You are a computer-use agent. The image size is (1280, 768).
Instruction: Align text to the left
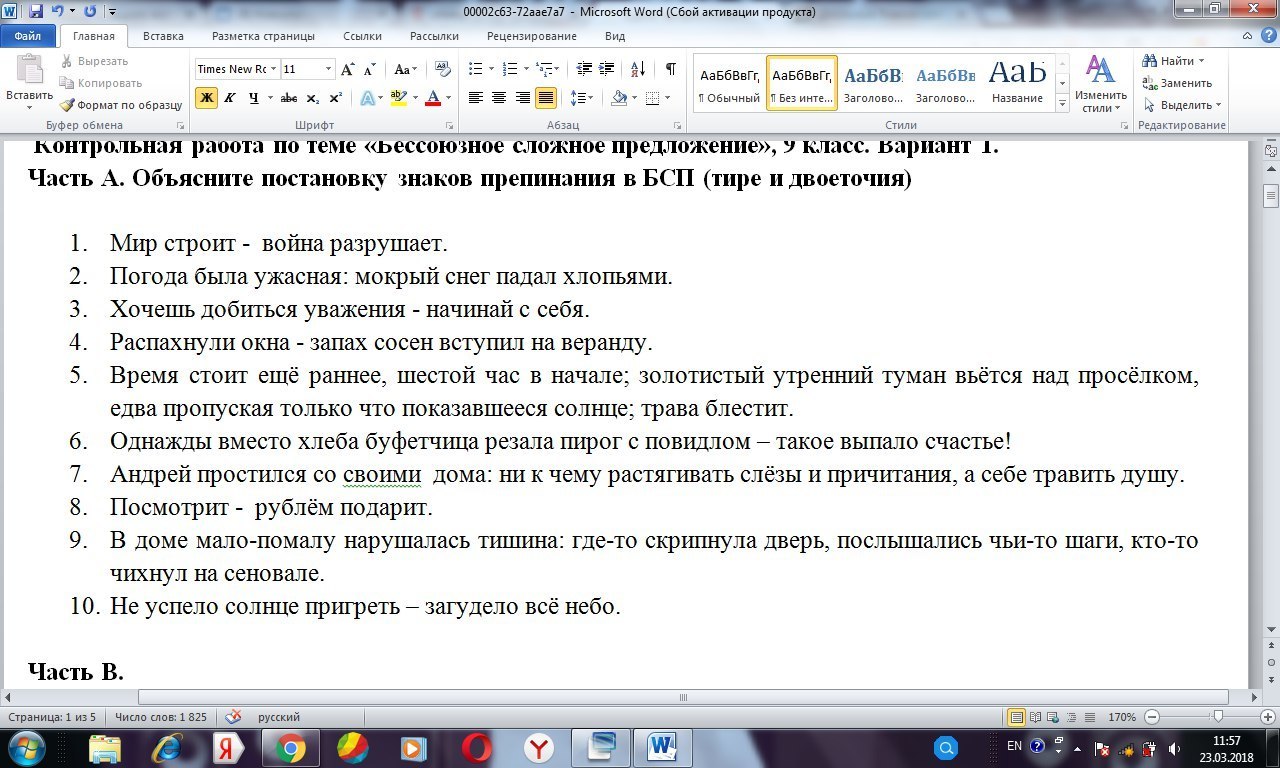(475, 98)
